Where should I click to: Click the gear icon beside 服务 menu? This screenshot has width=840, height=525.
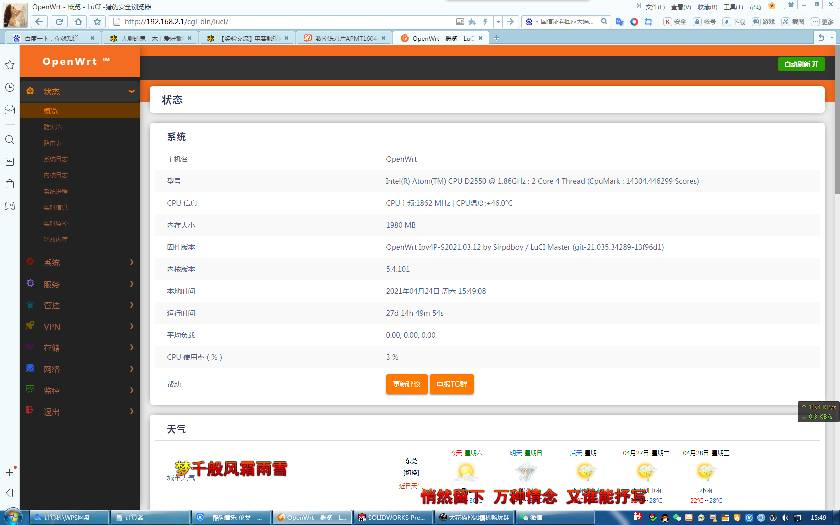(x=31, y=283)
